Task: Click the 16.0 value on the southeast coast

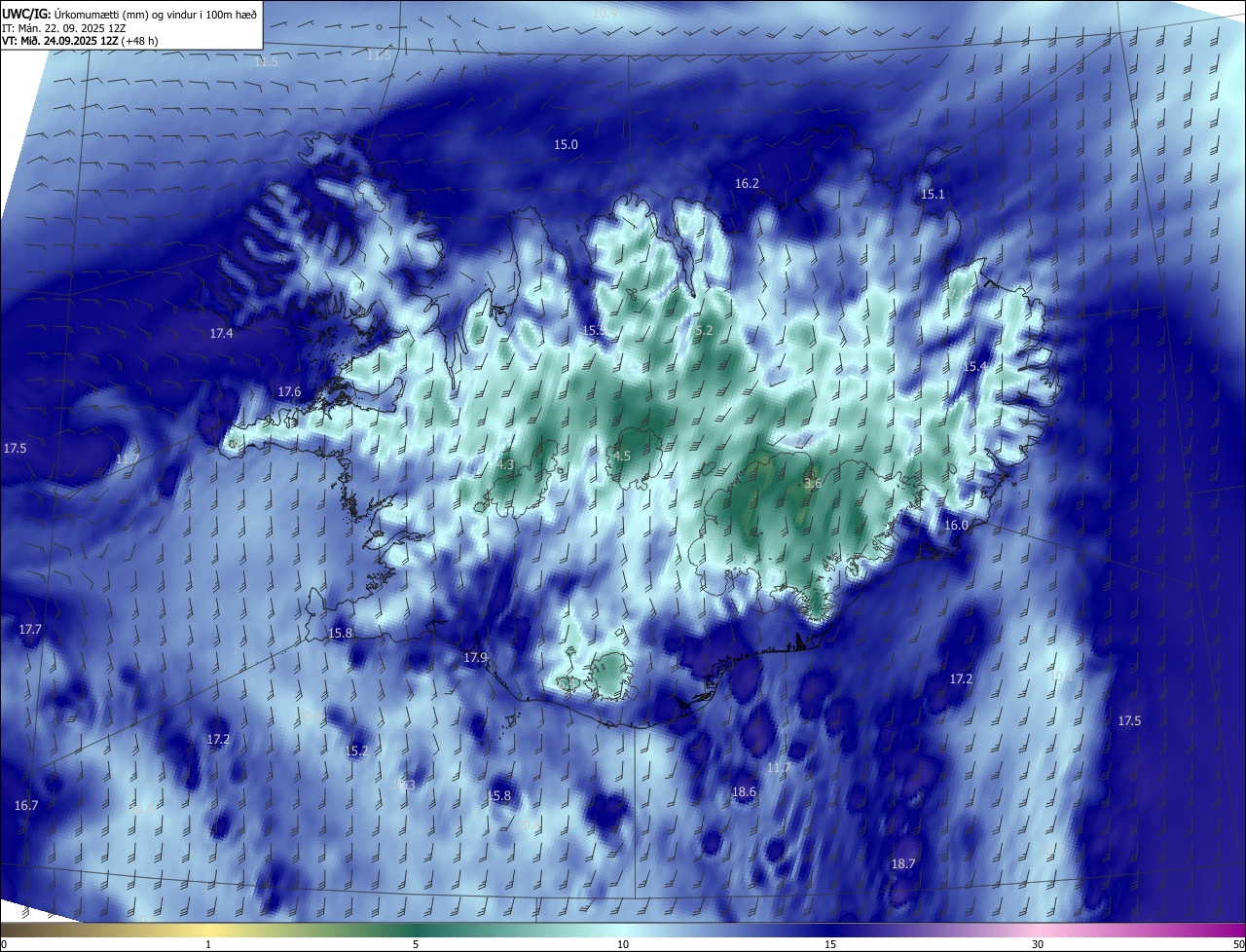Action: click(x=957, y=525)
